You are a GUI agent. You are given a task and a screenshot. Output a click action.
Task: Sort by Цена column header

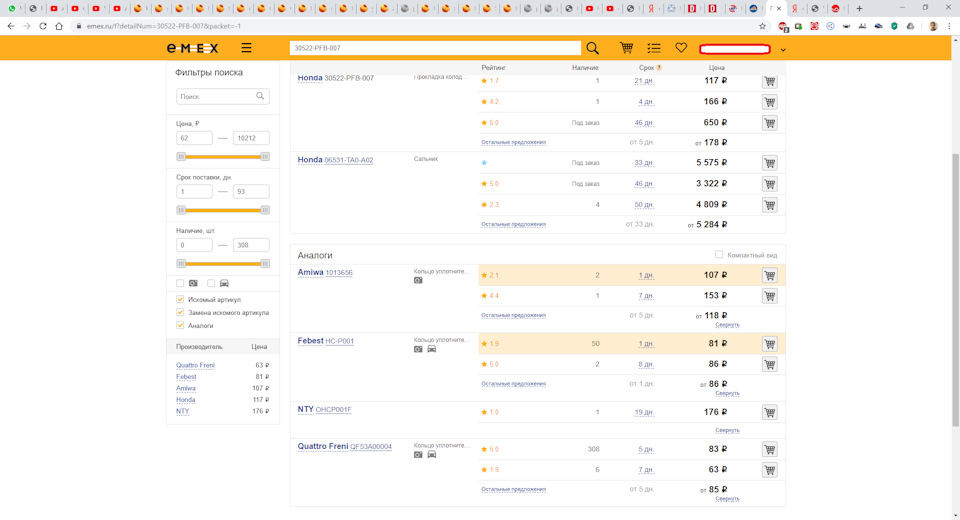[716, 67]
